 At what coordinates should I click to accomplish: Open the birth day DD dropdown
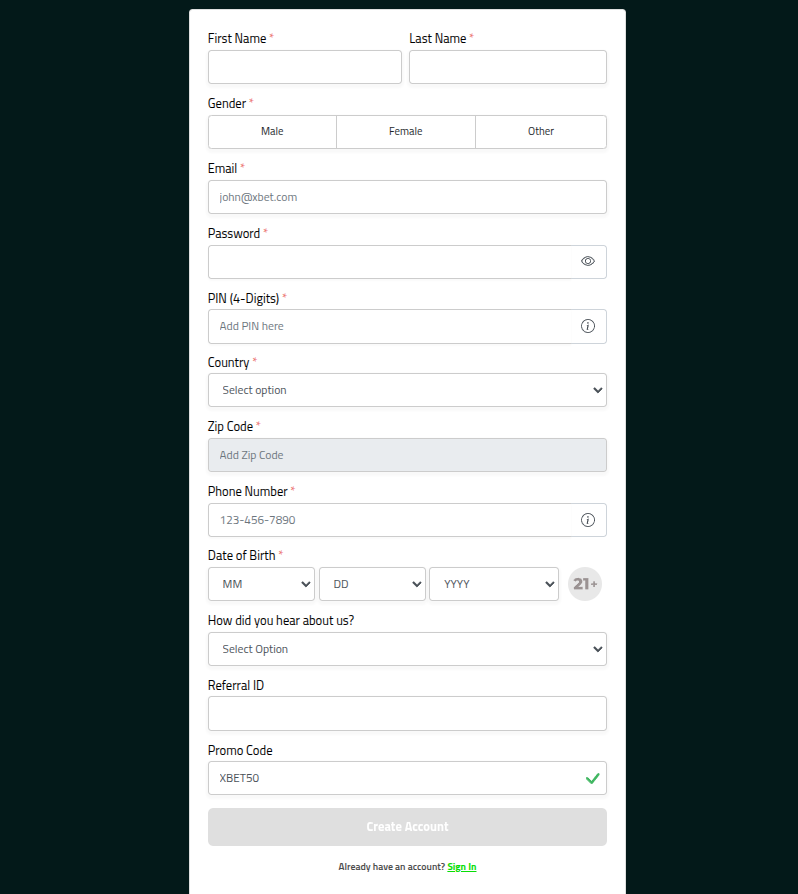point(372,584)
